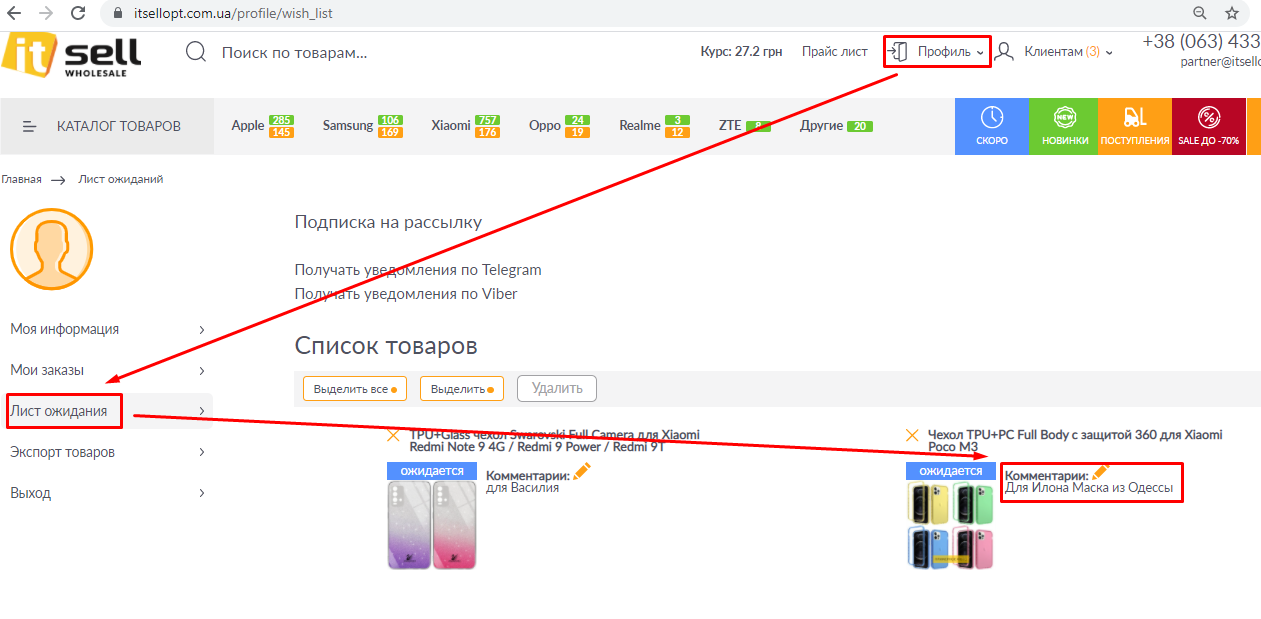The image size is (1261, 619).
Task: Click the Выделить все button
Action: (x=355, y=389)
